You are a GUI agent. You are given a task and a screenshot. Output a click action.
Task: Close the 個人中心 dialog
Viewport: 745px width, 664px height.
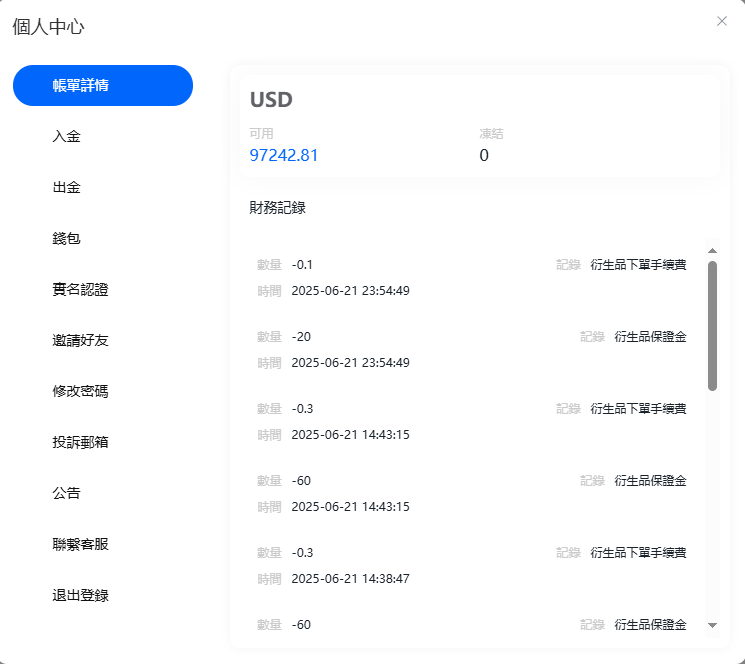(722, 21)
